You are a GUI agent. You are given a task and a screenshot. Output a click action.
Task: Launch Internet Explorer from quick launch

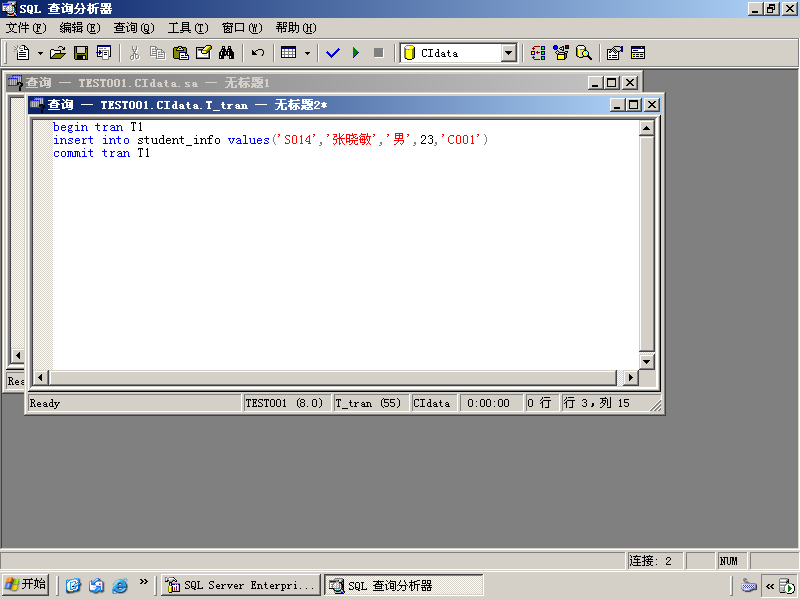(119, 585)
